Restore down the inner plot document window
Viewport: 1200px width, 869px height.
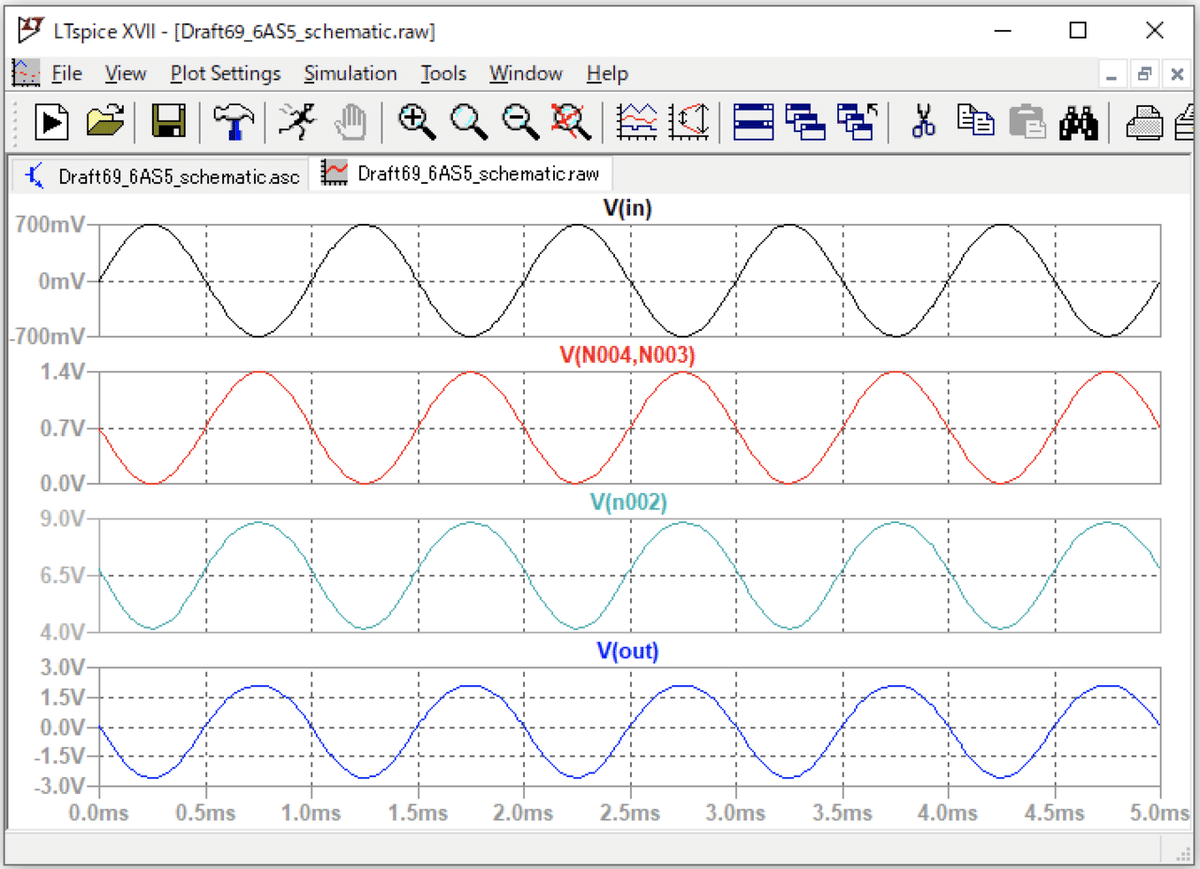(1145, 74)
